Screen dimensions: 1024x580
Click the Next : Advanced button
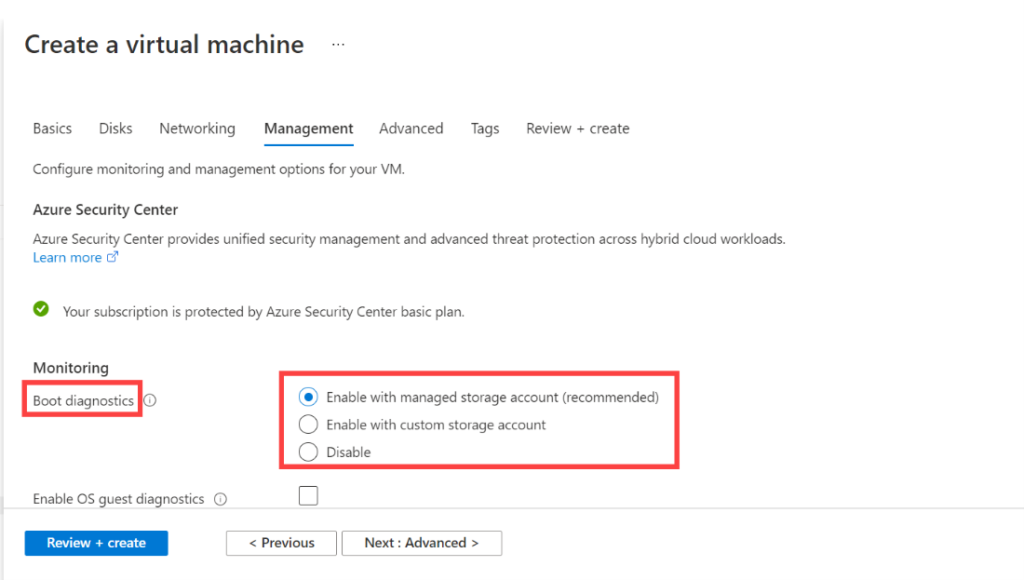421,543
